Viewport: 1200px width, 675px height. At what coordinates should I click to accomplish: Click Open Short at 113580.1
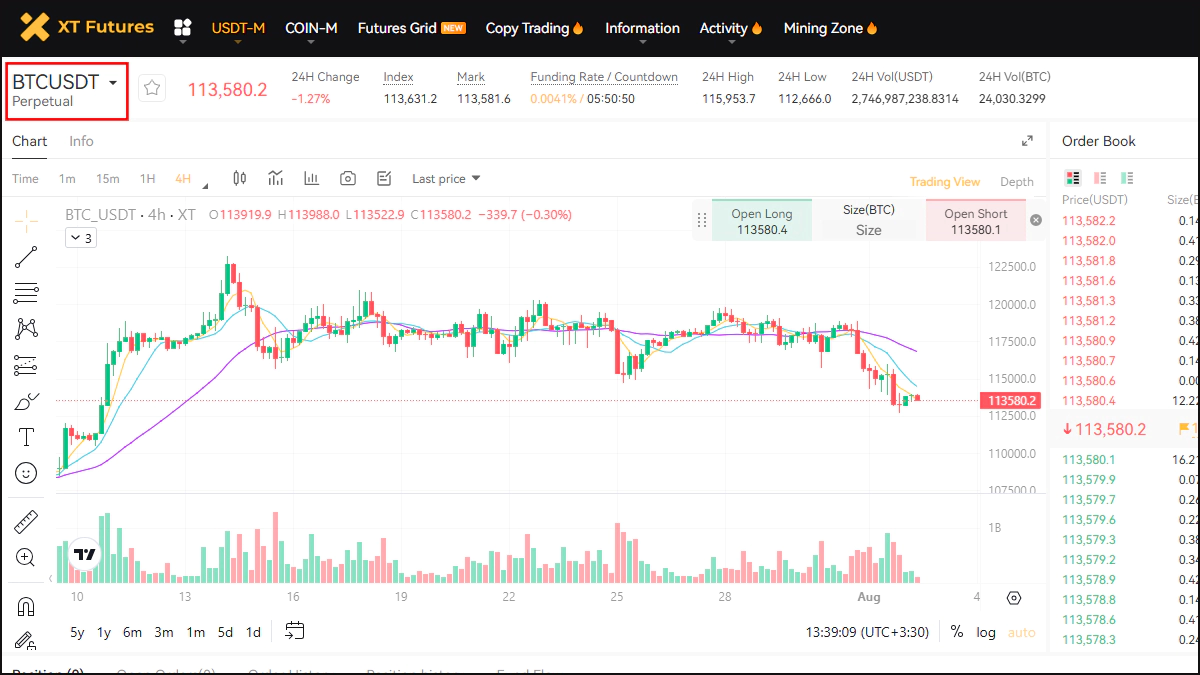click(x=976, y=221)
